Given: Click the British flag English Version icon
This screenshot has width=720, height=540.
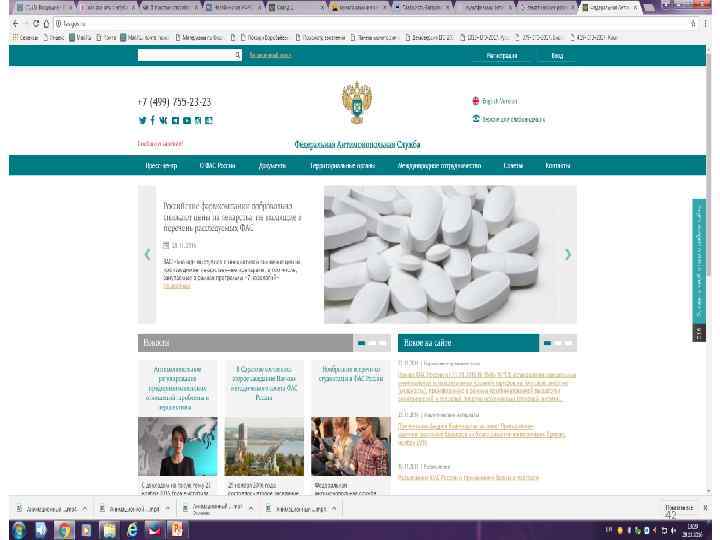Looking at the screenshot, I should pos(476,101).
